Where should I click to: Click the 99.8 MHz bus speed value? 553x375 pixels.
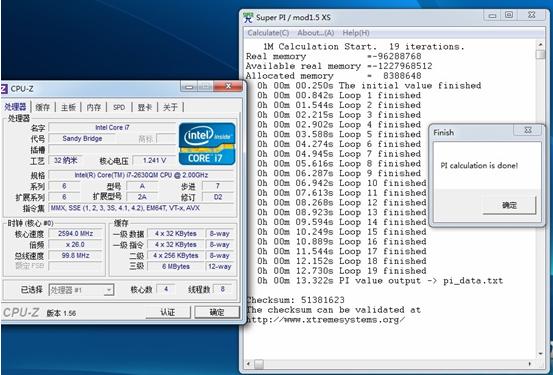(x=75, y=255)
